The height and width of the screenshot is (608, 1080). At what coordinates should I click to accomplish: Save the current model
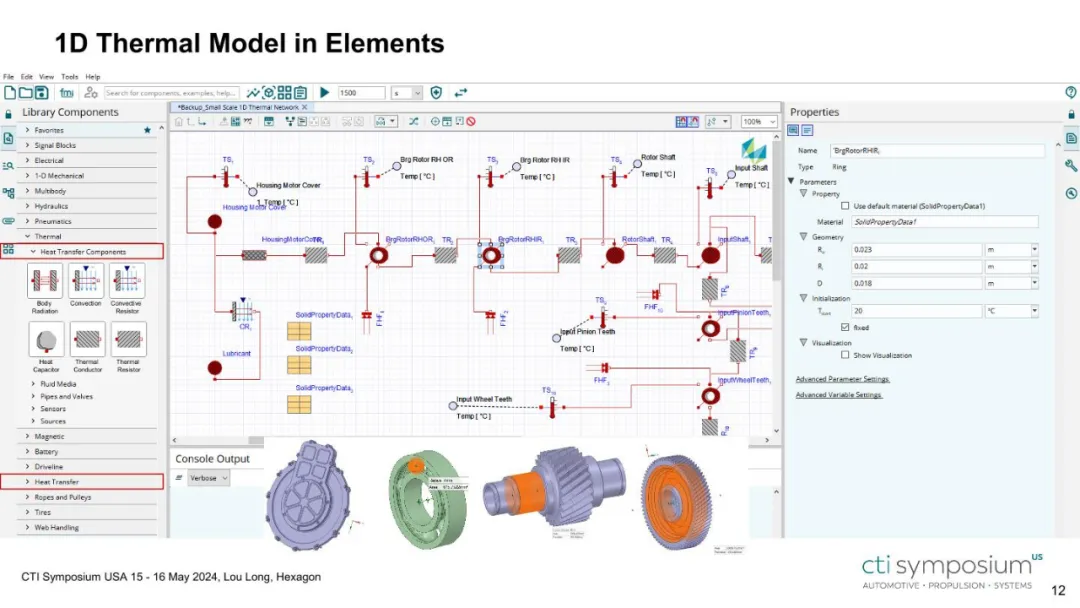pyautogui.click(x=41, y=92)
